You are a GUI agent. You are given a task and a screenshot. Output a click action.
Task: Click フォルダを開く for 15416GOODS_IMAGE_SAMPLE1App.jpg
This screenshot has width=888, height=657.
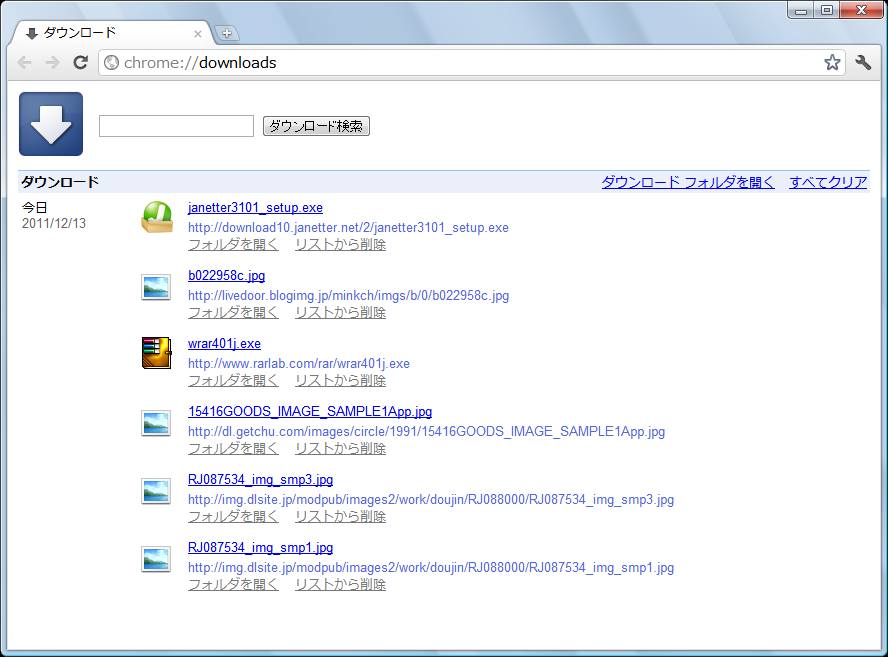(x=233, y=449)
